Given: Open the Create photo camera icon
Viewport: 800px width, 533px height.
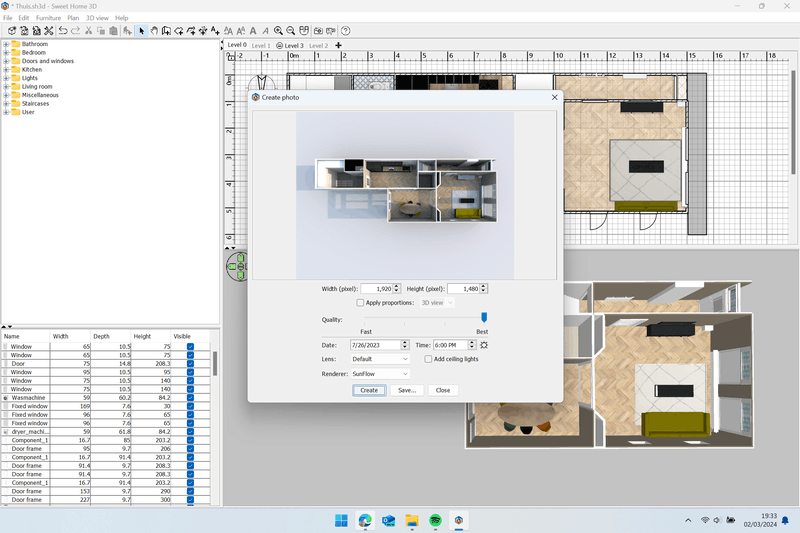Looking at the screenshot, I should pyautogui.click(x=317, y=31).
